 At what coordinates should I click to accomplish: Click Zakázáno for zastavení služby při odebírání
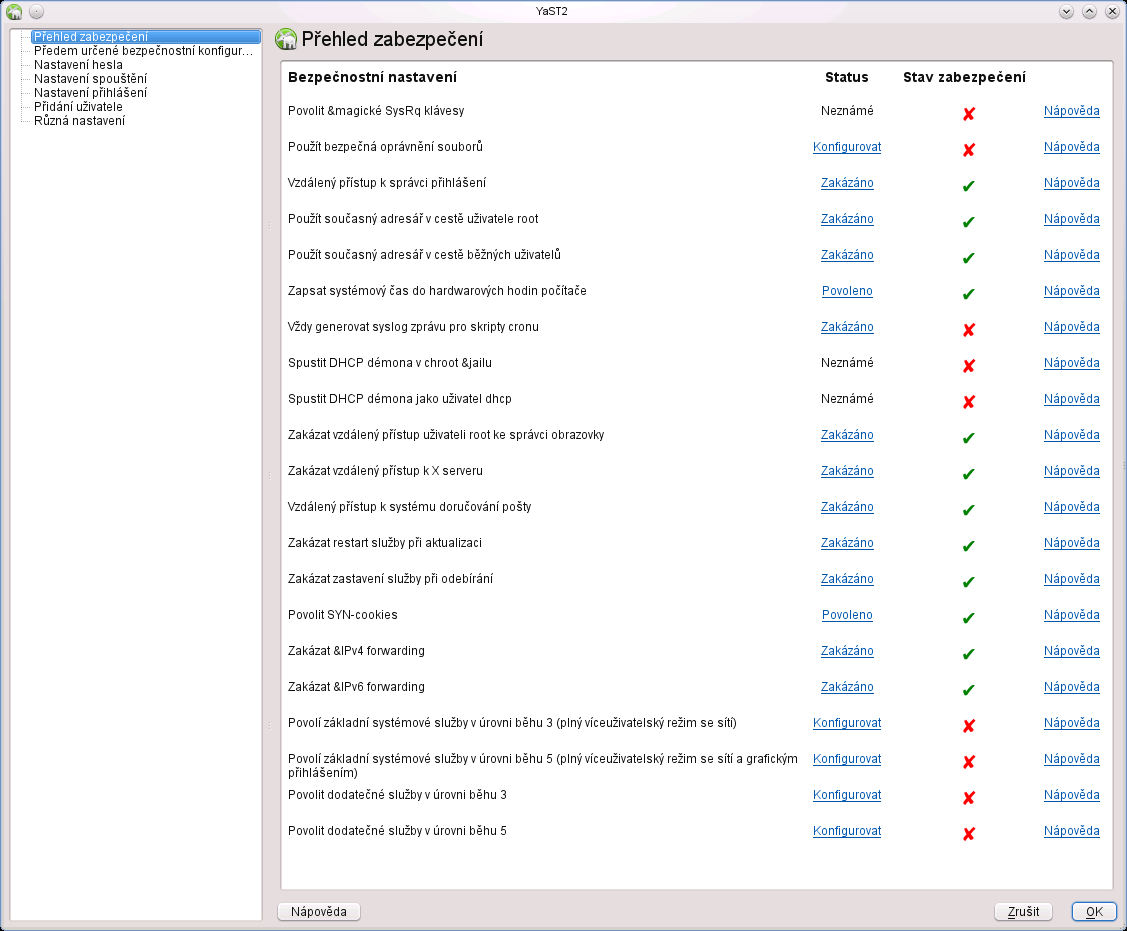click(847, 578)
